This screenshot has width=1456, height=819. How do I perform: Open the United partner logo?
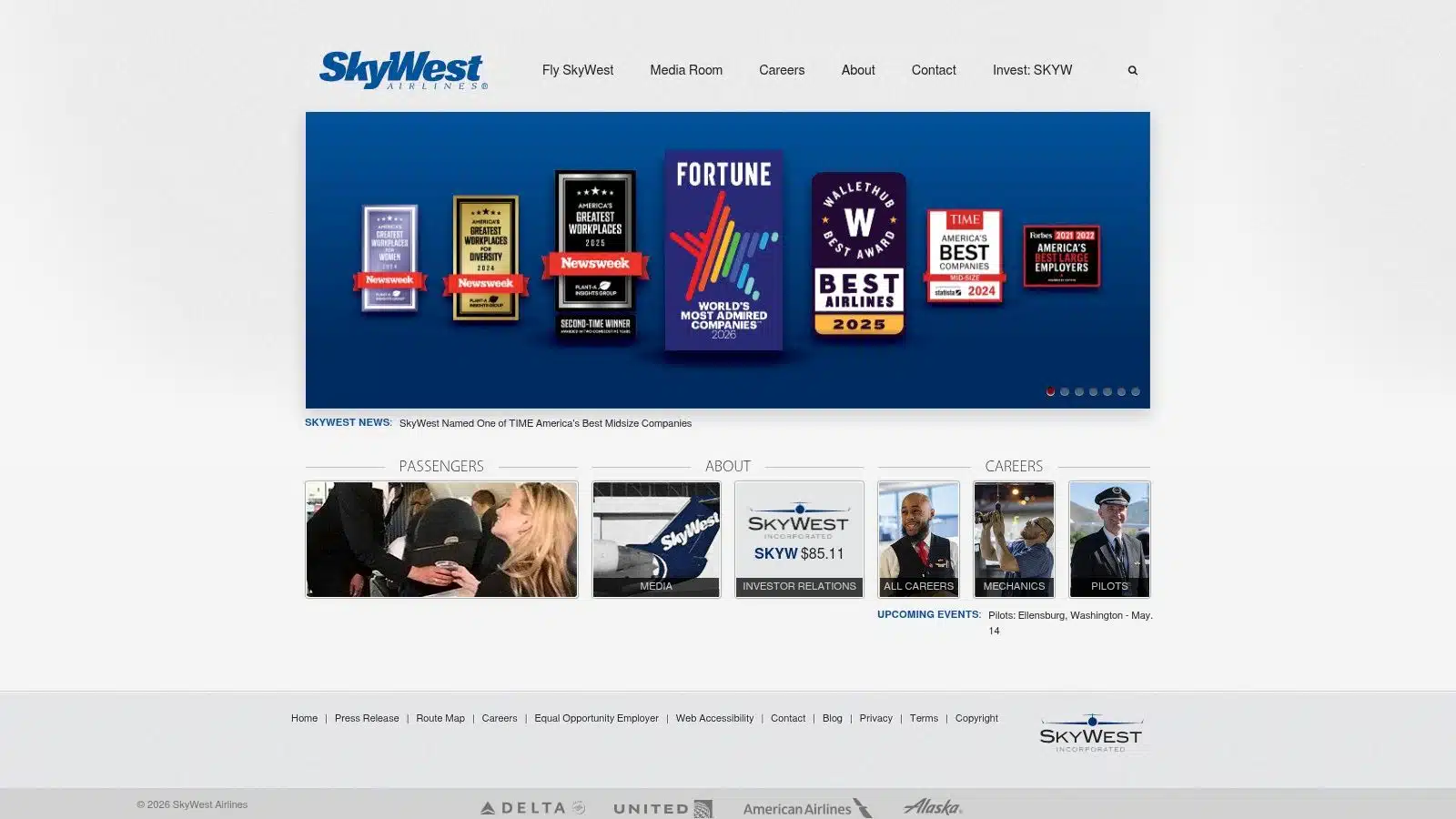pos(662,808)
